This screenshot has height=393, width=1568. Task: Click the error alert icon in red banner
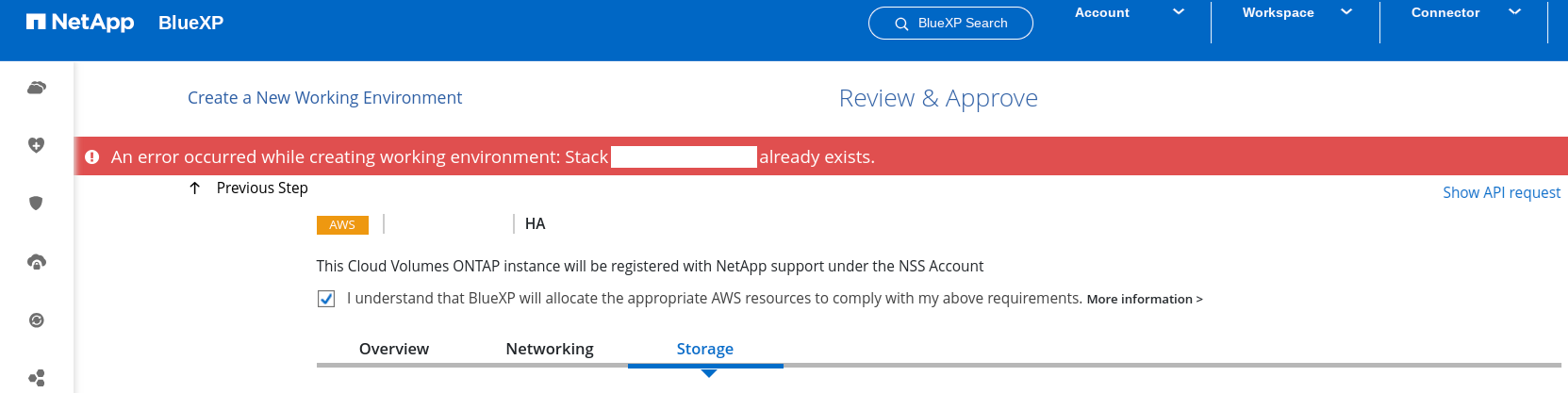point(92,157)
